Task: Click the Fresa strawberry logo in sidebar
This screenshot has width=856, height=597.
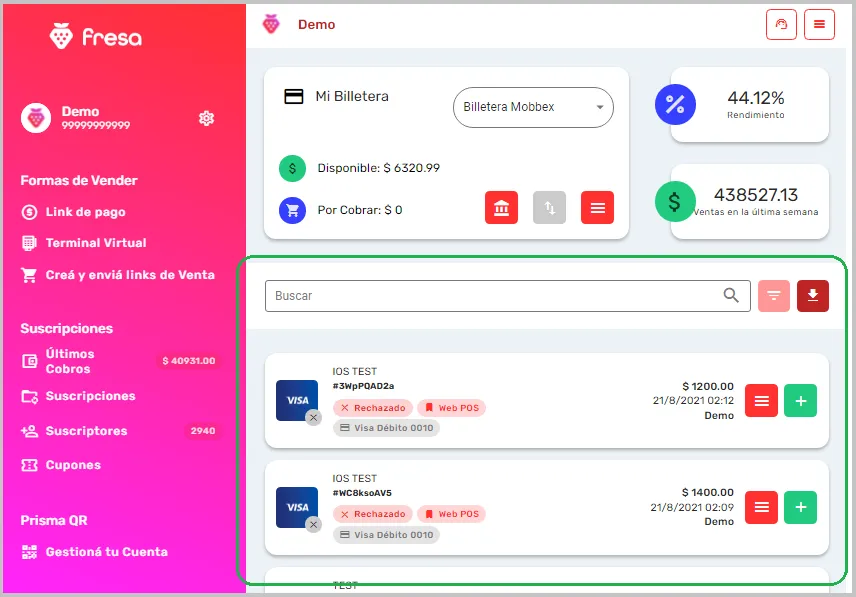Action: tap(96, 36)
